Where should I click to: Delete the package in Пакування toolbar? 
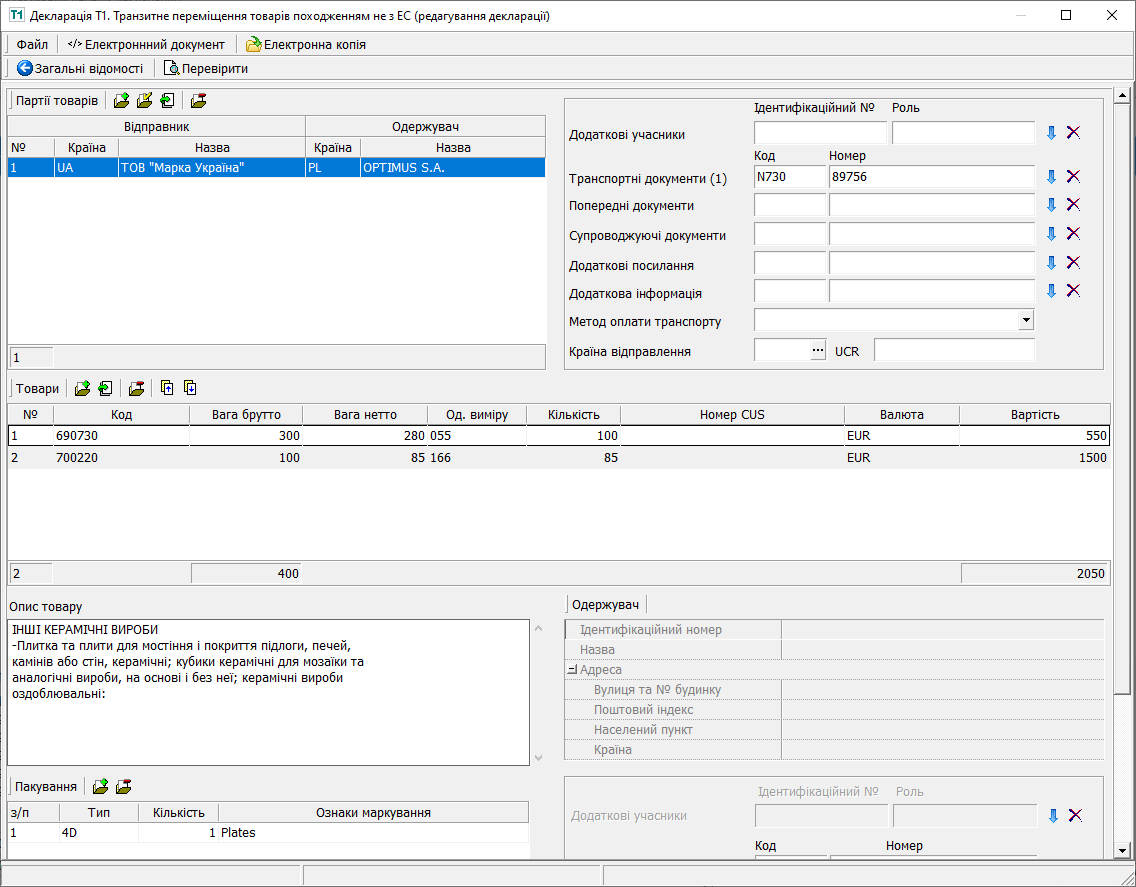[124, 786]
